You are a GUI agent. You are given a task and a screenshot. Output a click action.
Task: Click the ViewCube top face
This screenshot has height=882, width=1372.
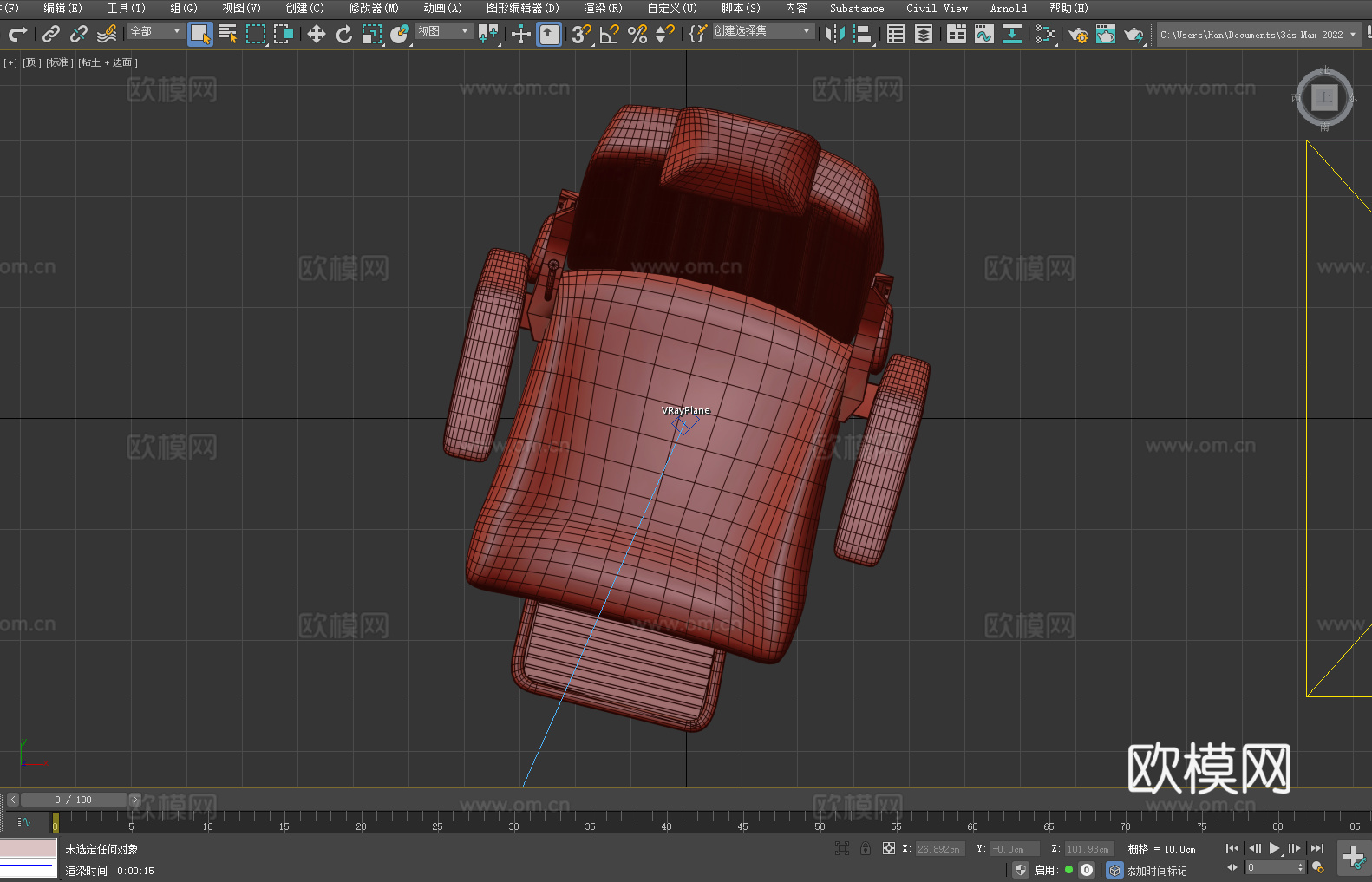[1324, 97]
